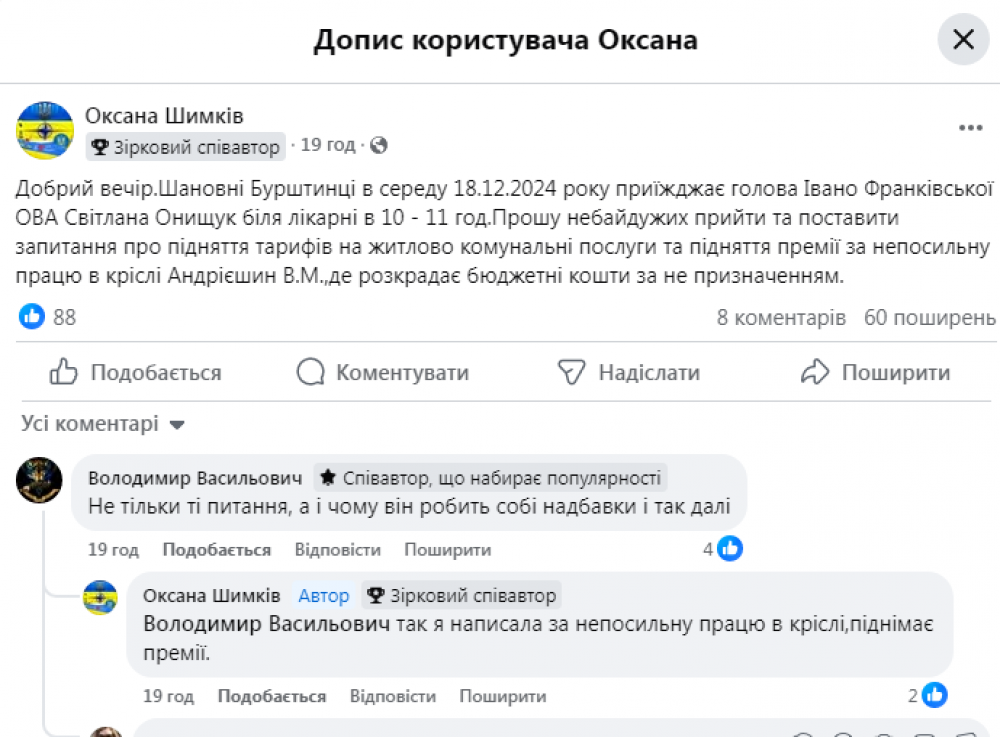This screenshot has width=1000, height=737.
Task: Open the three-dots post options menu
Action: 970,128
